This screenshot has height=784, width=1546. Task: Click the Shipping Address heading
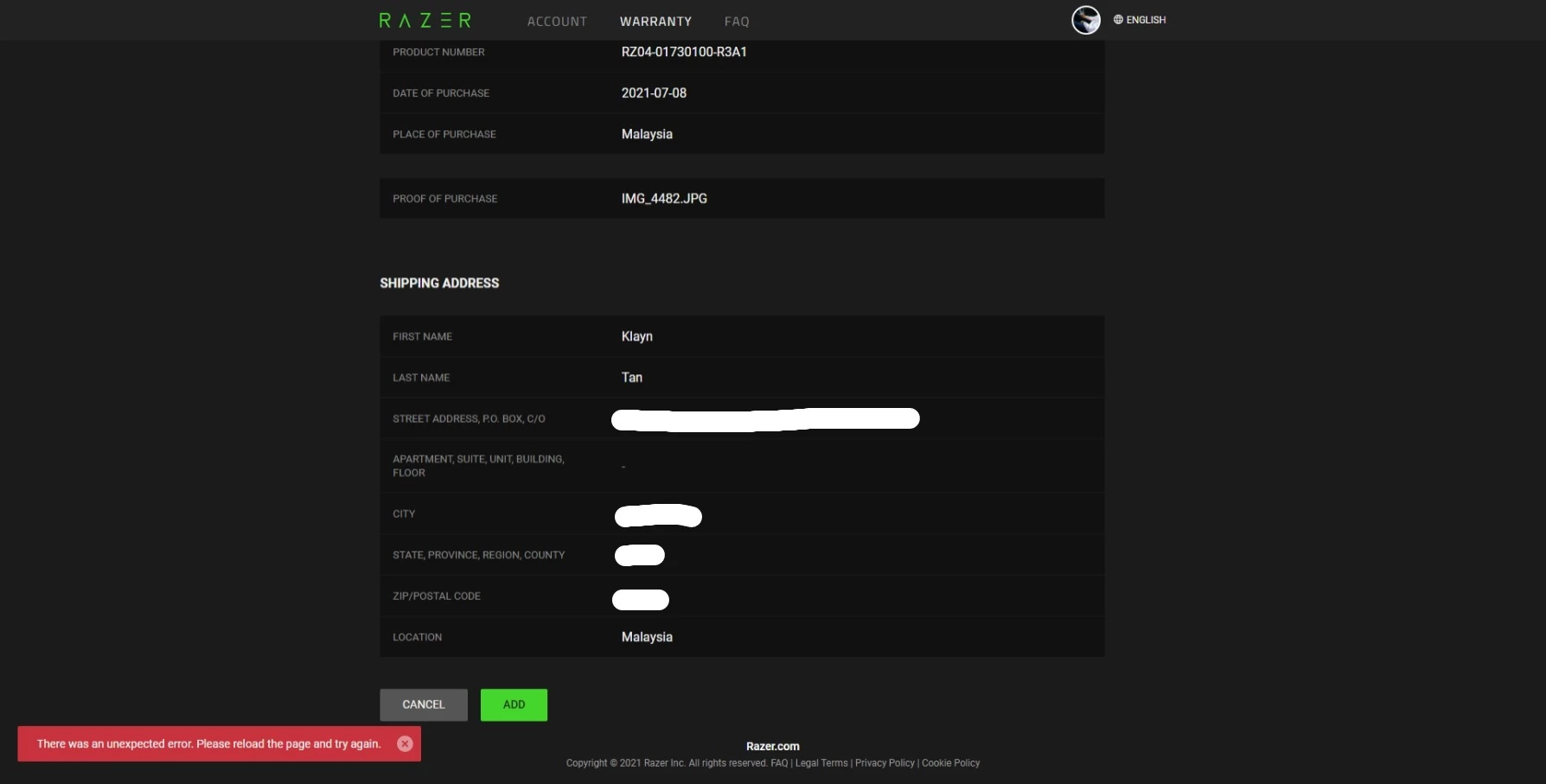coord(439,284)
